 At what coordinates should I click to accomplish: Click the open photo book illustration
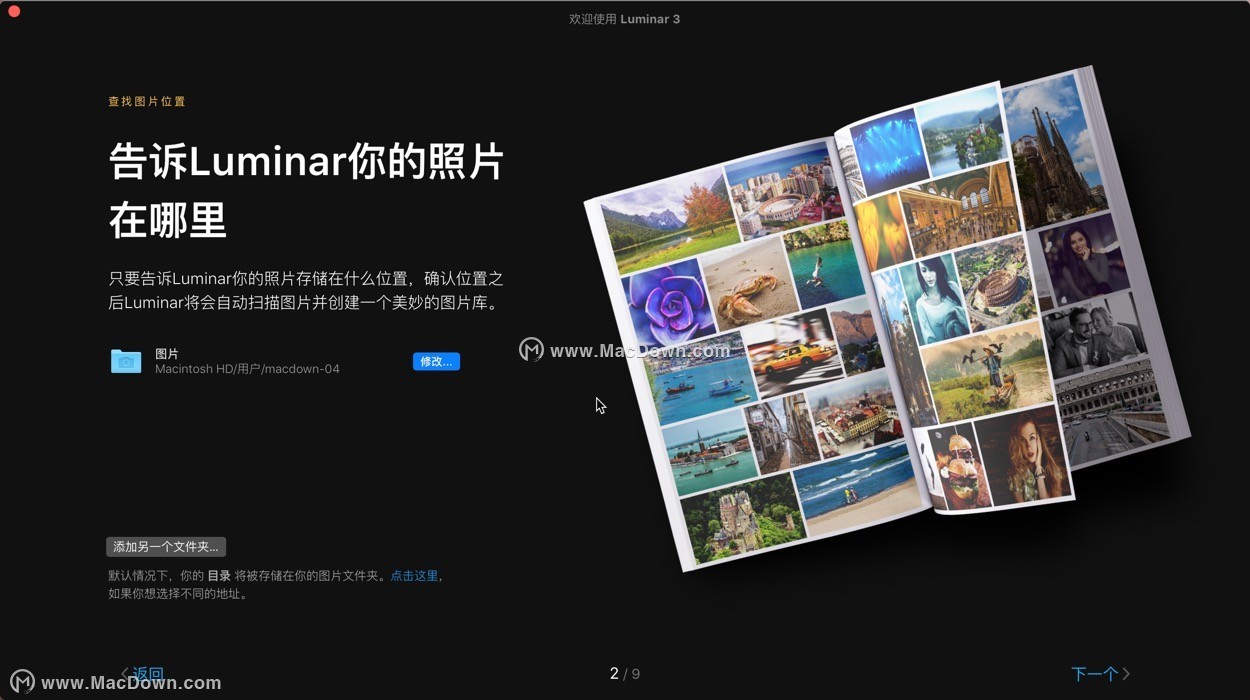[885, 318]
